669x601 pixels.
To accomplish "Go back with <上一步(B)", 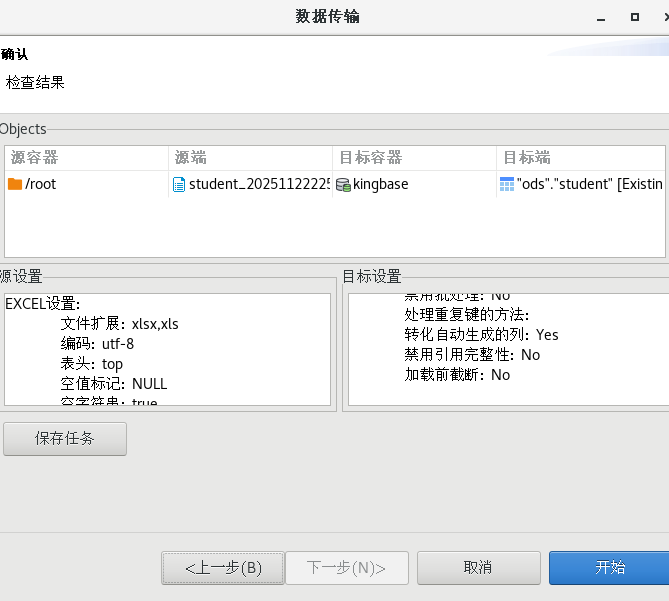I will point(222,567).
